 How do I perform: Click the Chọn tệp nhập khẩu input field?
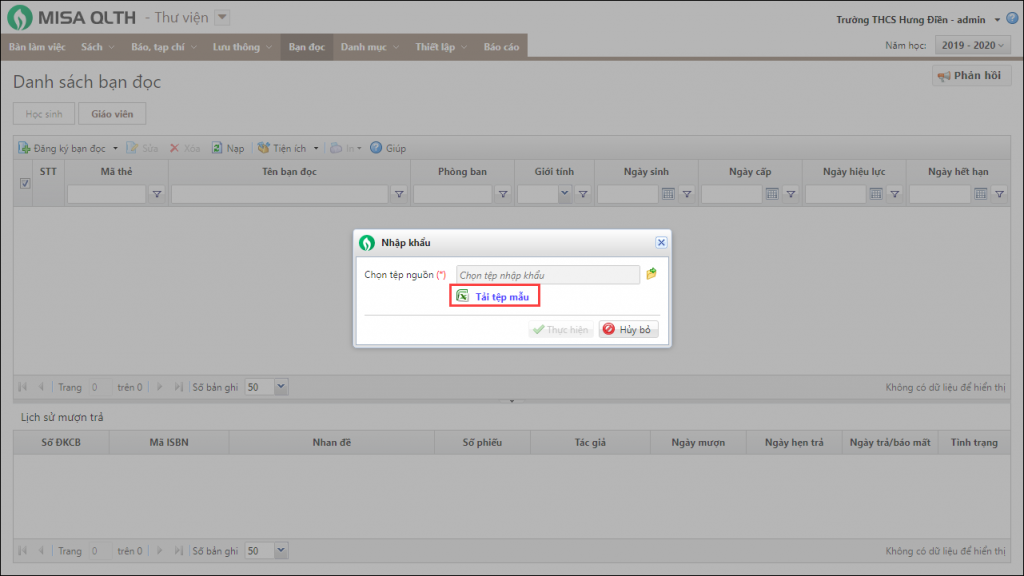547,275
